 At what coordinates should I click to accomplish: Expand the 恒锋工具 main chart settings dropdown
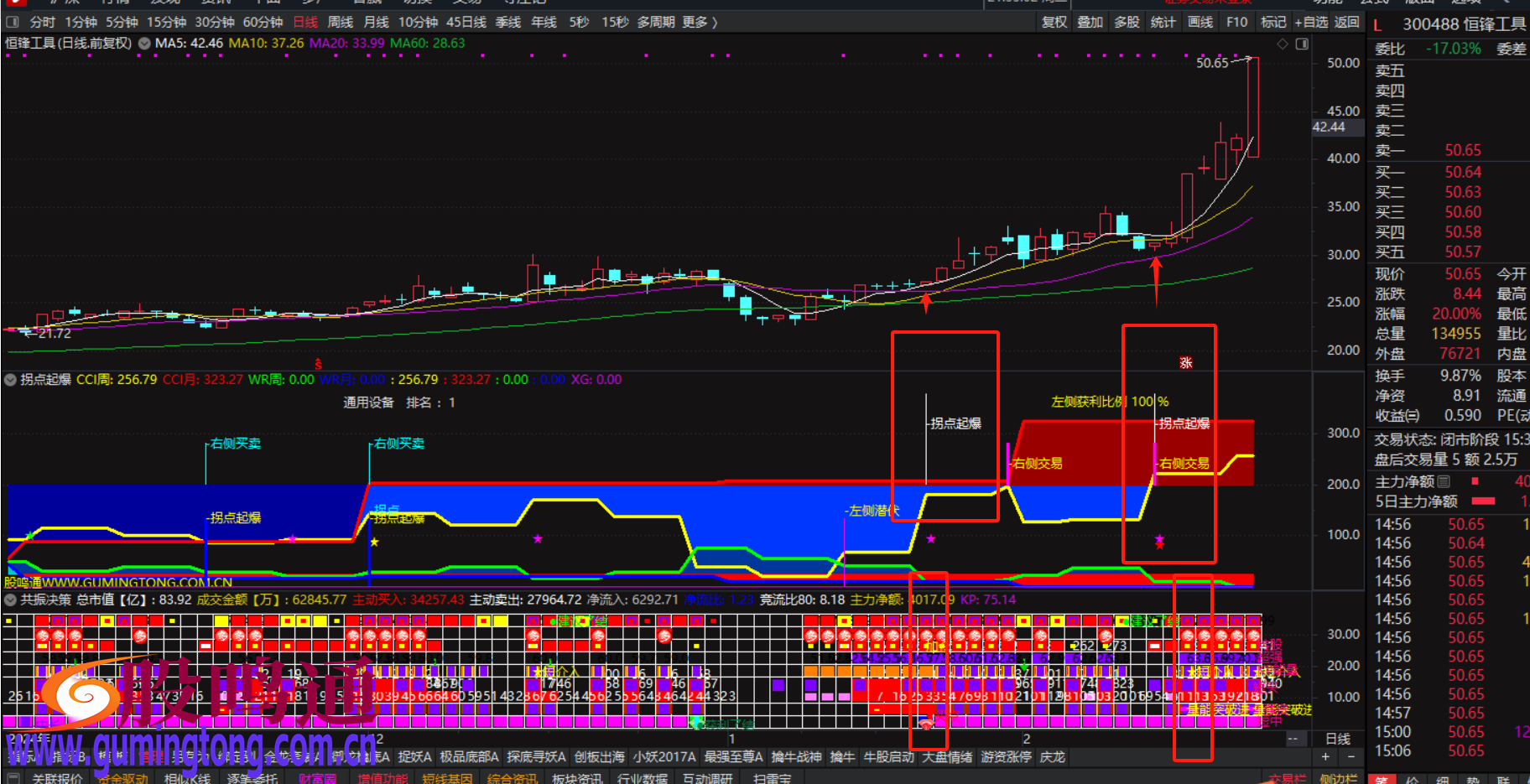(x=144, y=44)
